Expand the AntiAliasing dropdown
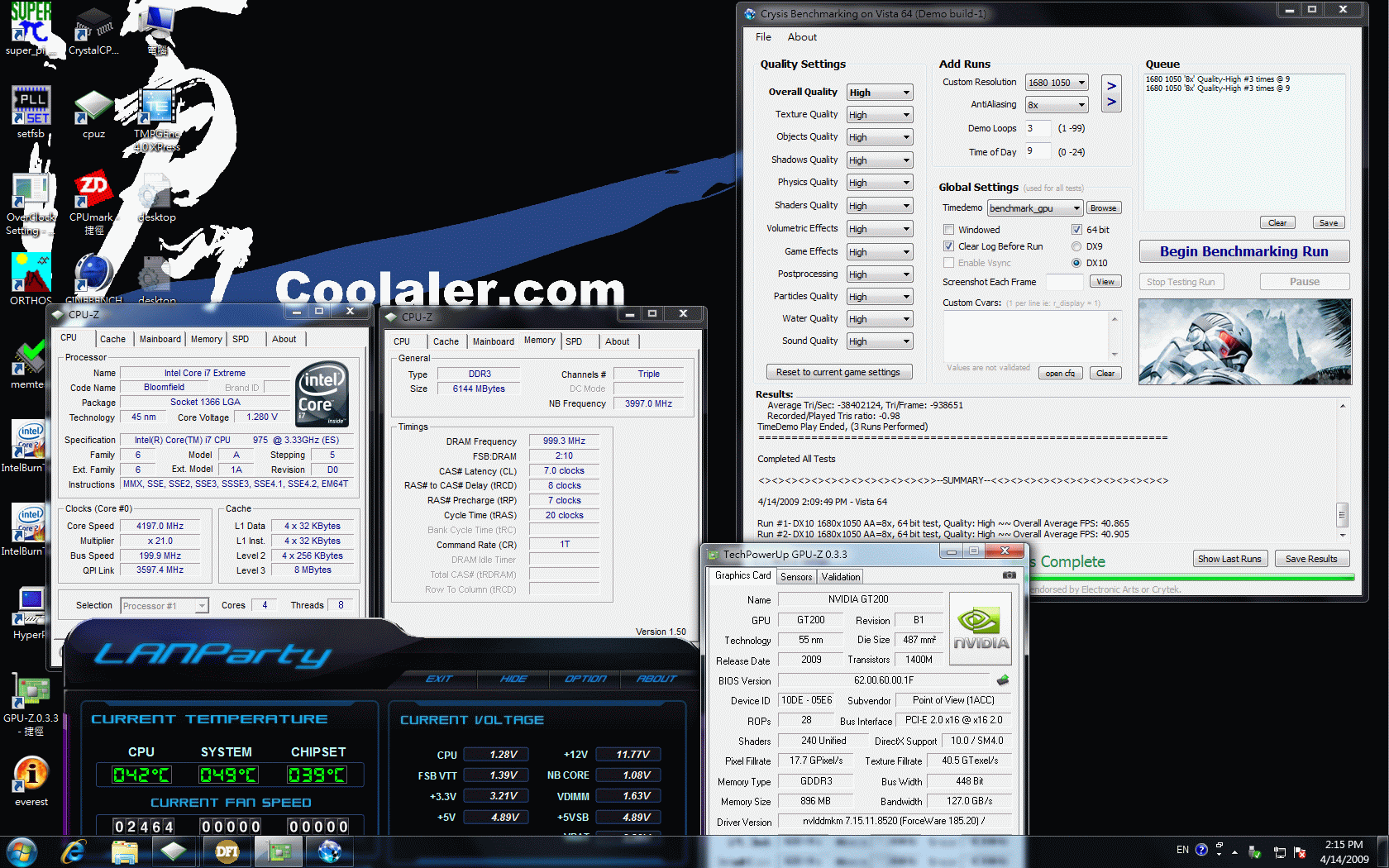 (1057, 105)
